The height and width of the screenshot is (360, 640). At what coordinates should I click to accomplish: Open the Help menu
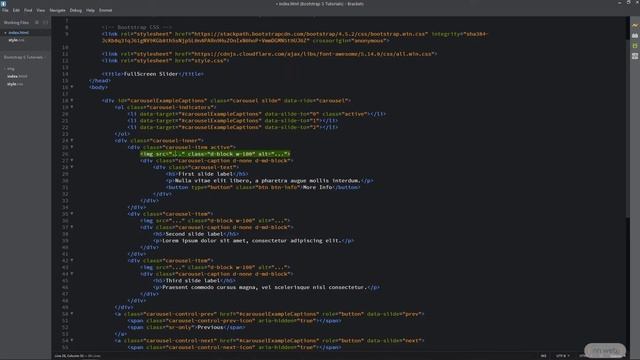click(90, 10)
